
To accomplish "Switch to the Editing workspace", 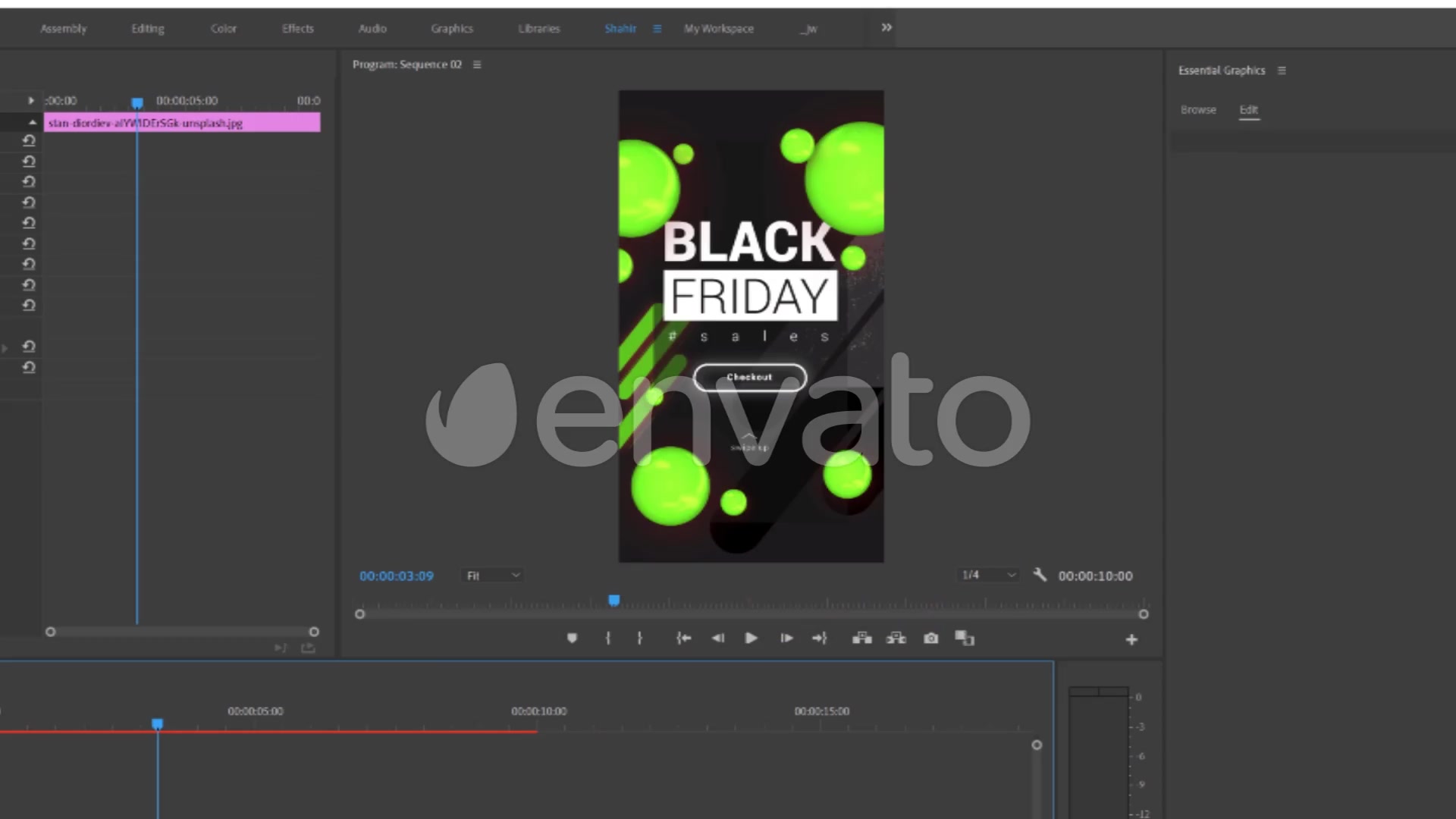I will point(147,29).
